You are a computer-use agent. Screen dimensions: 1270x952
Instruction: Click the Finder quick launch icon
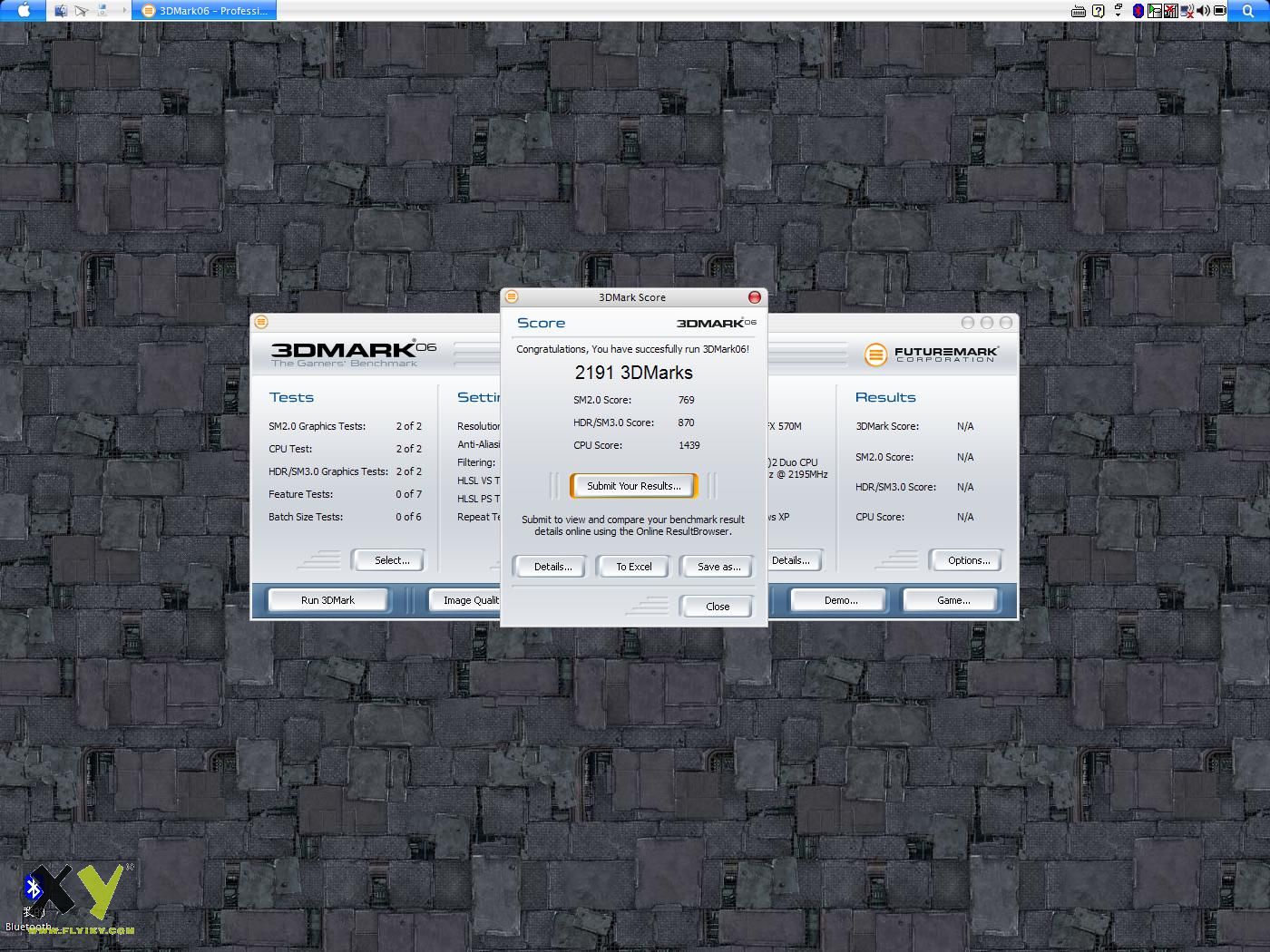point(61,11)
